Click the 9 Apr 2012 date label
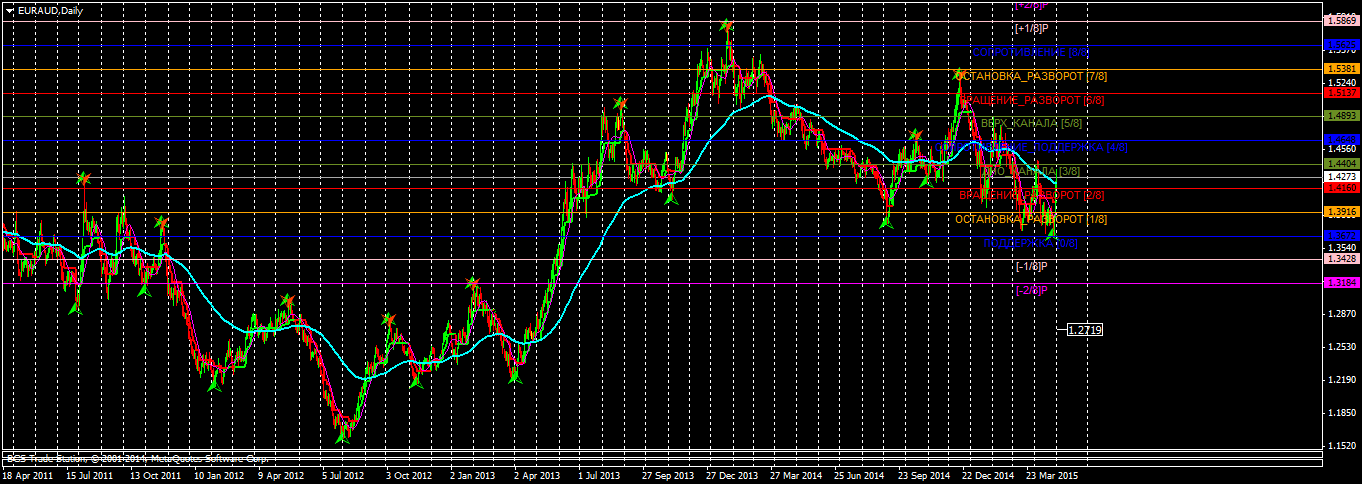Screen dimensions: 1362x484 [x=281, y=476]
